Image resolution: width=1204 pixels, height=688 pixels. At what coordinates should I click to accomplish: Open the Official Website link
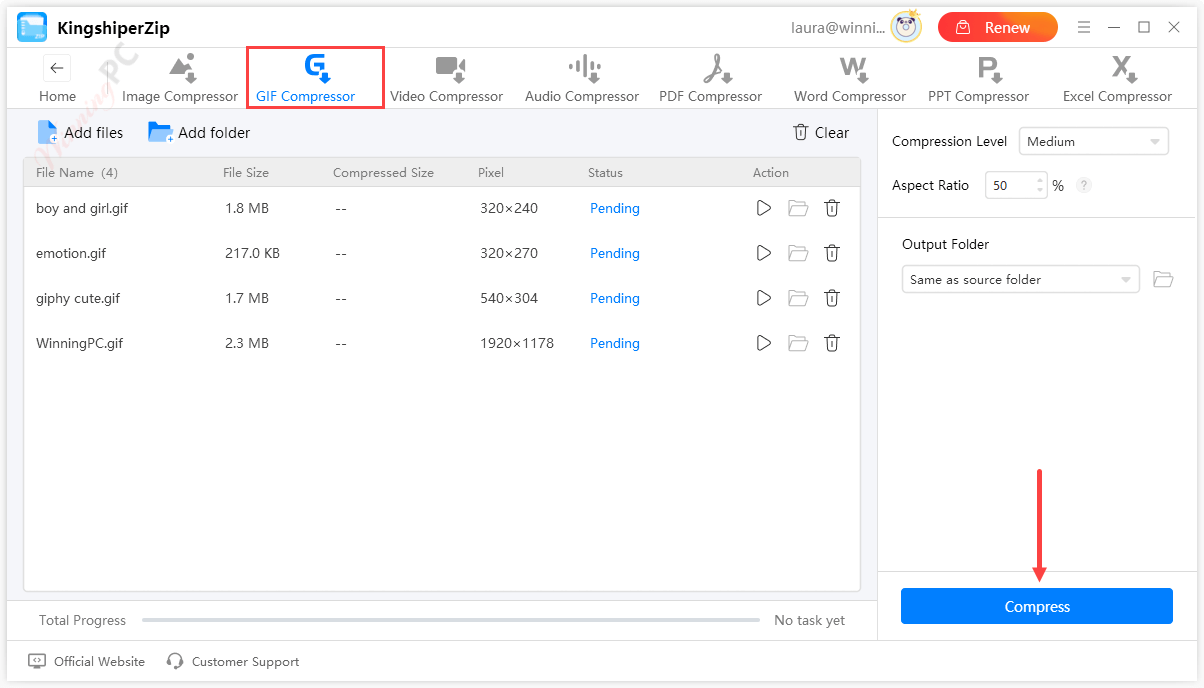click(87, 661)
